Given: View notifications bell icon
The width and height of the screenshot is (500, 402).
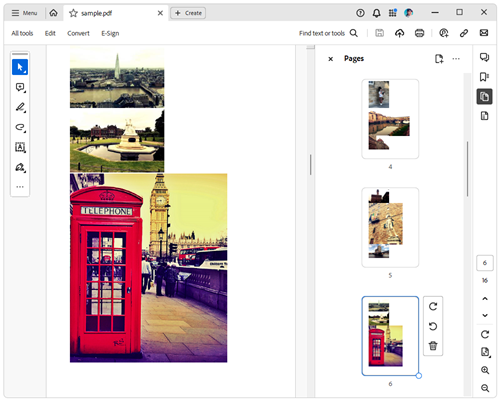Looking at the screenshot, I should click(x=376, y=13).
